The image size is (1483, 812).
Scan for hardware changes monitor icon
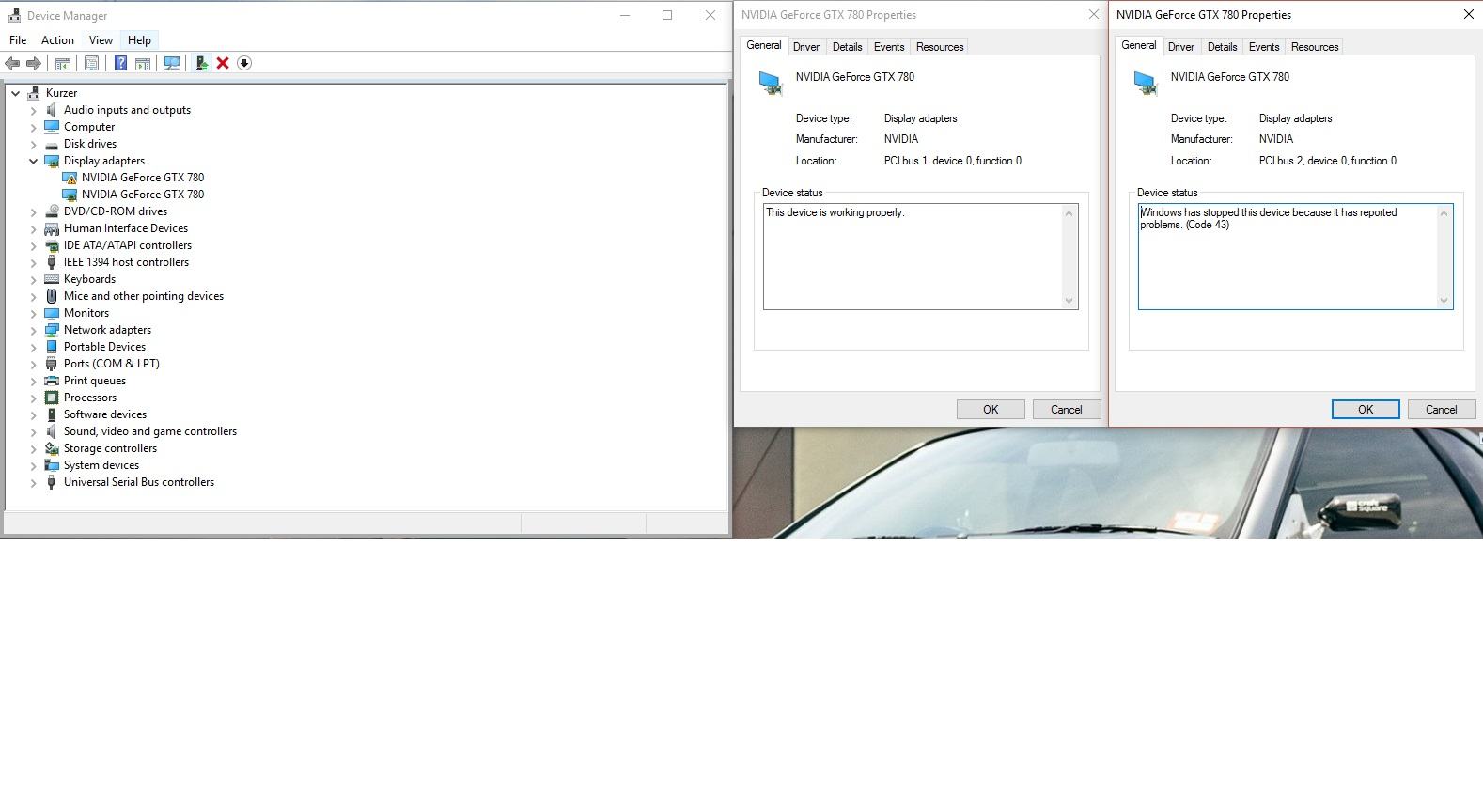point(172,63)
